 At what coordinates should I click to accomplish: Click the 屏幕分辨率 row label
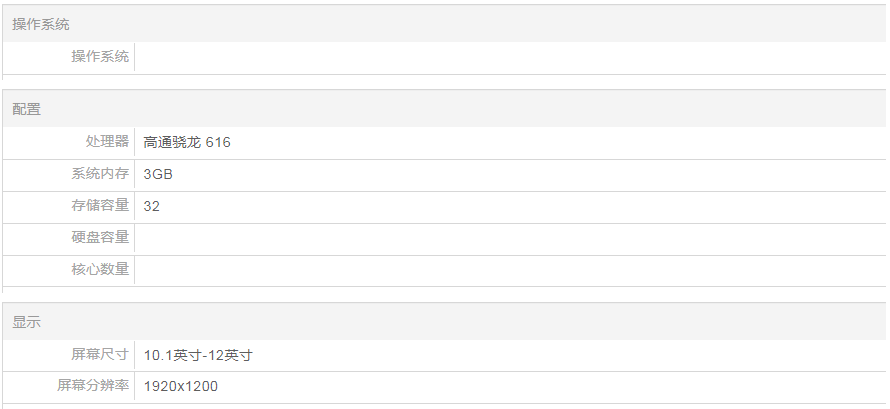pos(93,386)
